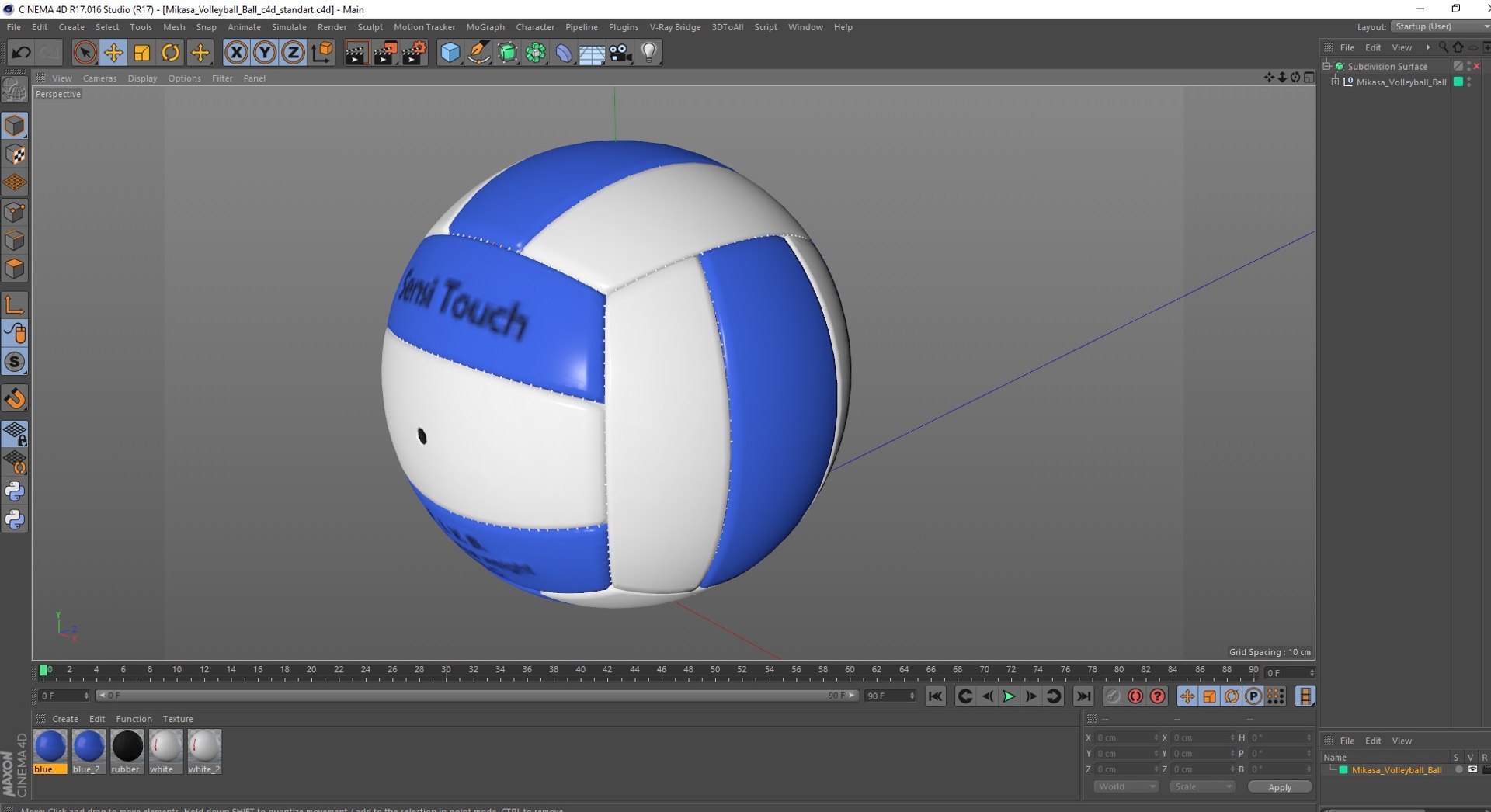
Task: Click the Undo arrow icon
Action: (21, 53)
